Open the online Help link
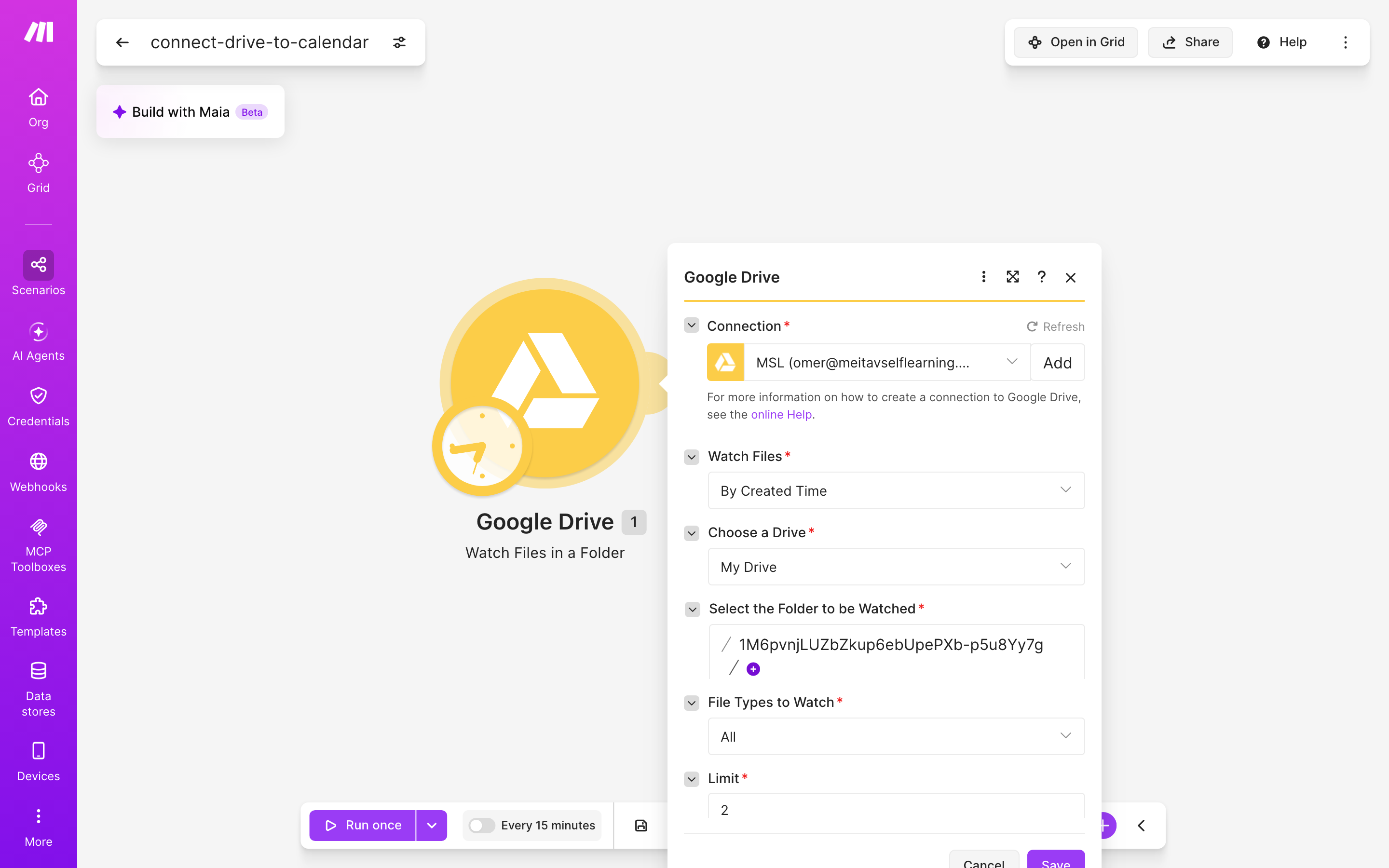 (x=781, y=415)
